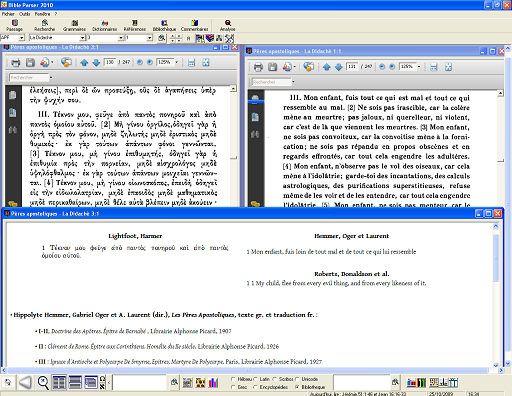Go to next page in the French PDF viewer
Screen dimensions: 512x396
339,67
